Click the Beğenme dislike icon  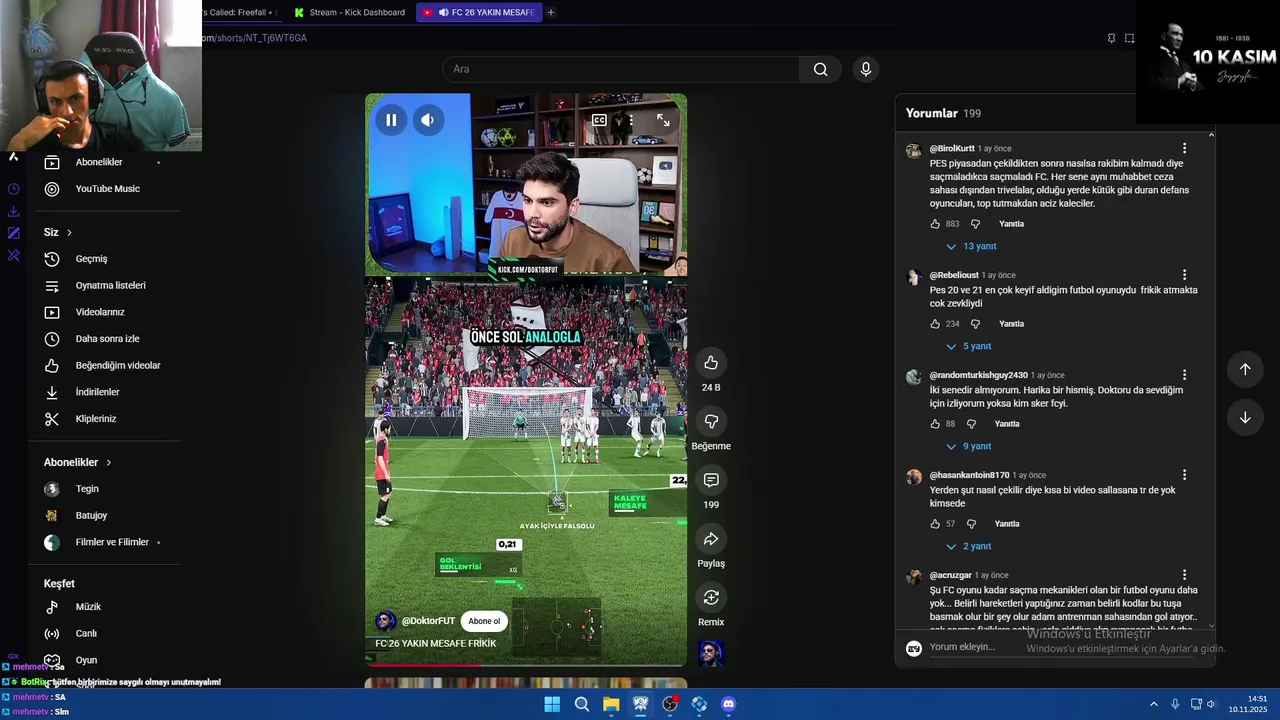711,421
